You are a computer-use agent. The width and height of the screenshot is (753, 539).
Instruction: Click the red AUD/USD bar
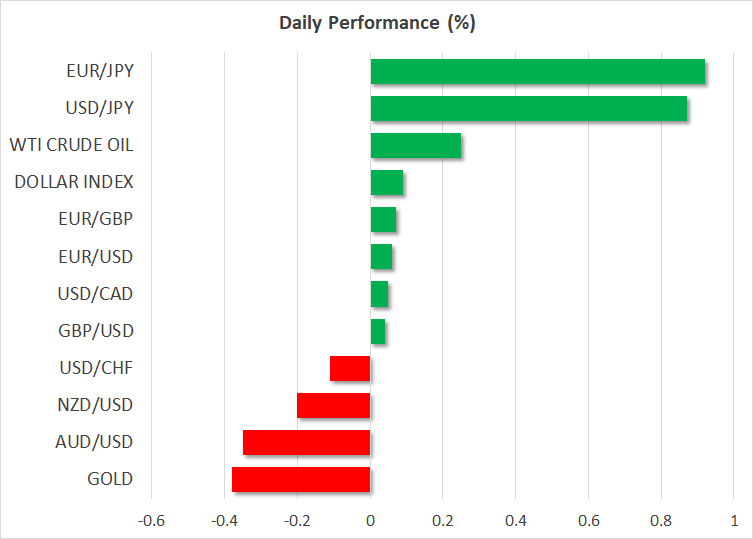pos(306,442)
